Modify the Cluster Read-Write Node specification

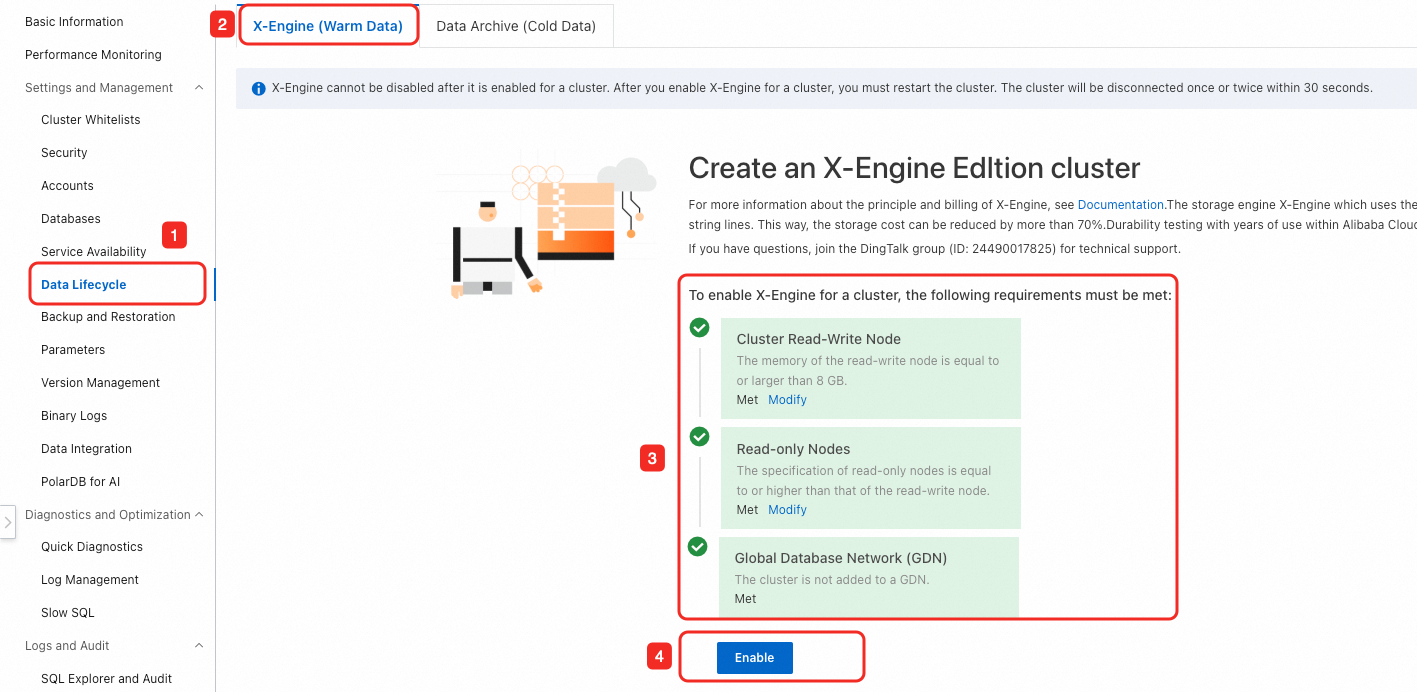(x=787, y=400)
